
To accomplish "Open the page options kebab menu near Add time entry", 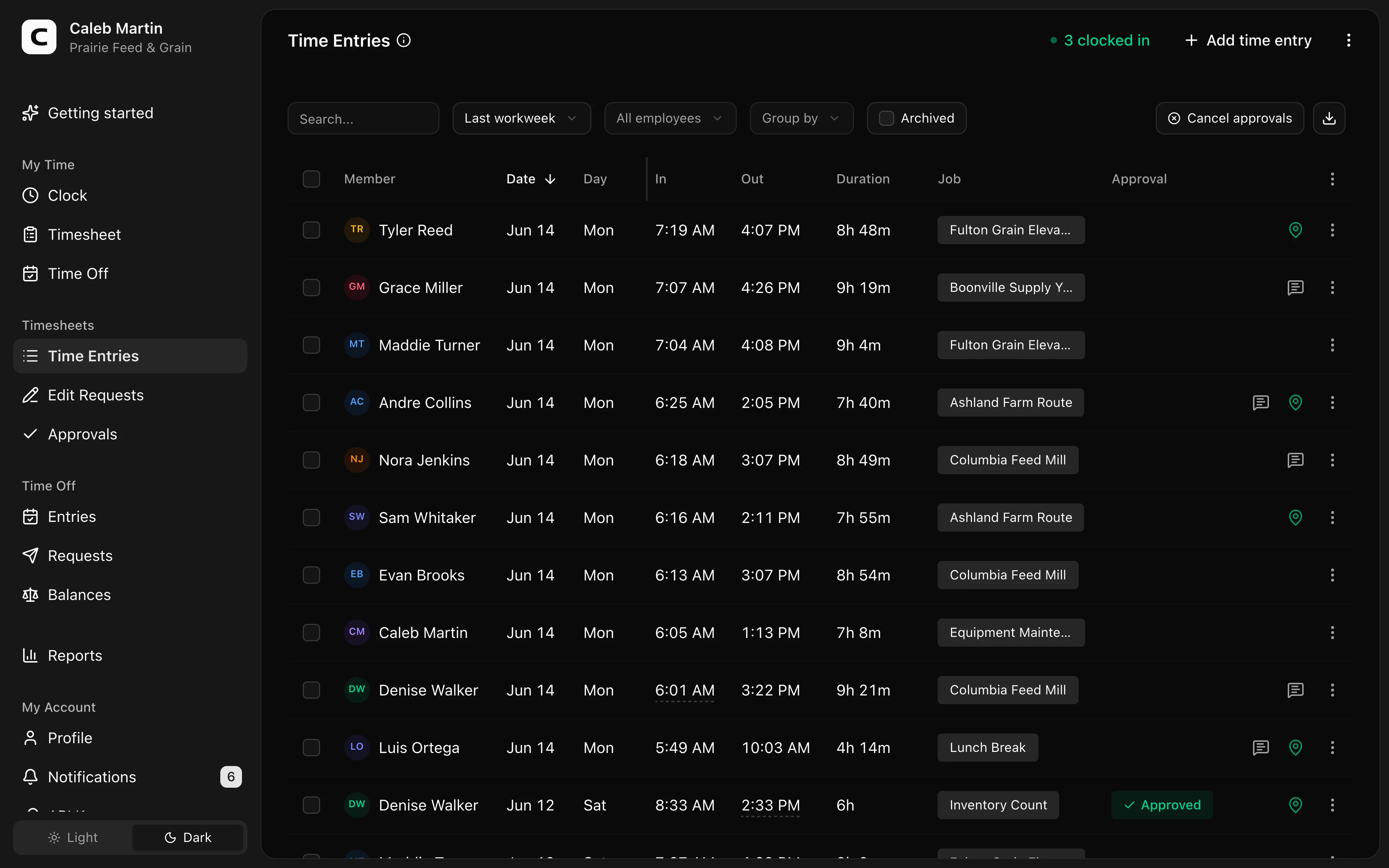I will point(1348,41).
